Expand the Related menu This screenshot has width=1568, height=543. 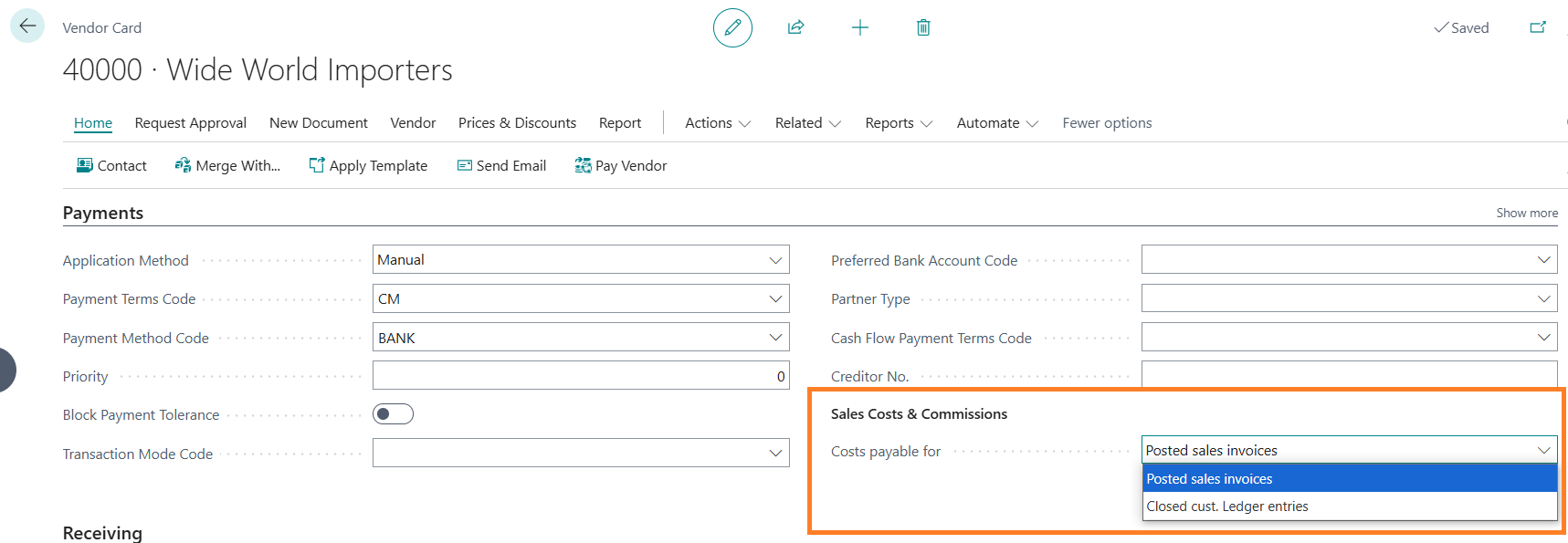[808, 123]
